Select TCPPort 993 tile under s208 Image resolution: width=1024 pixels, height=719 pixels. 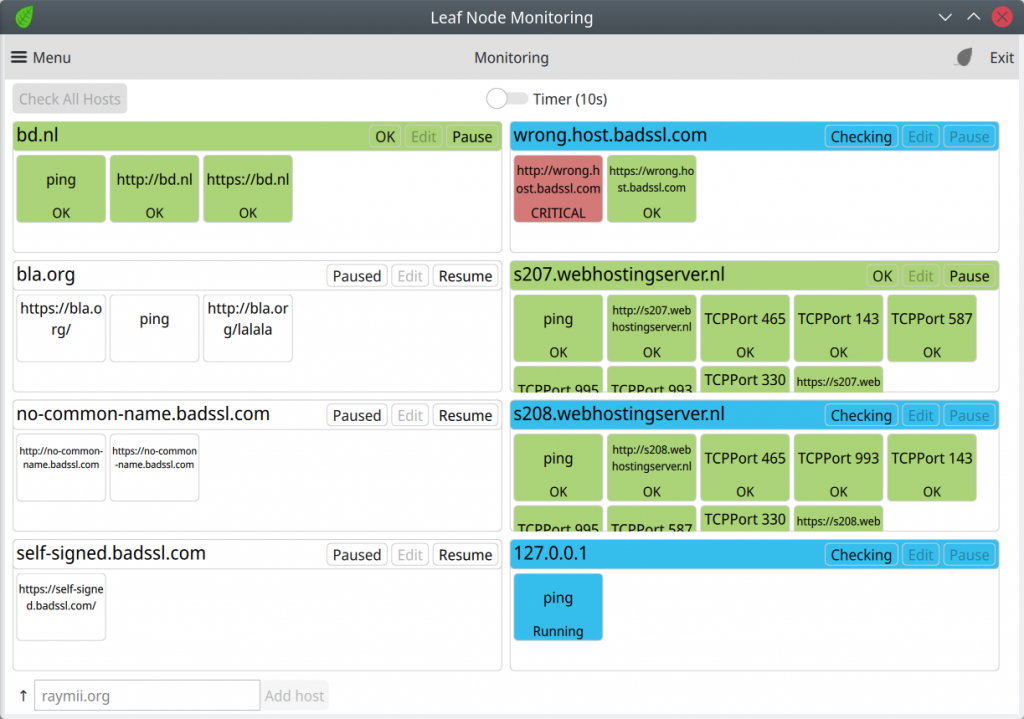pos(838,468)
